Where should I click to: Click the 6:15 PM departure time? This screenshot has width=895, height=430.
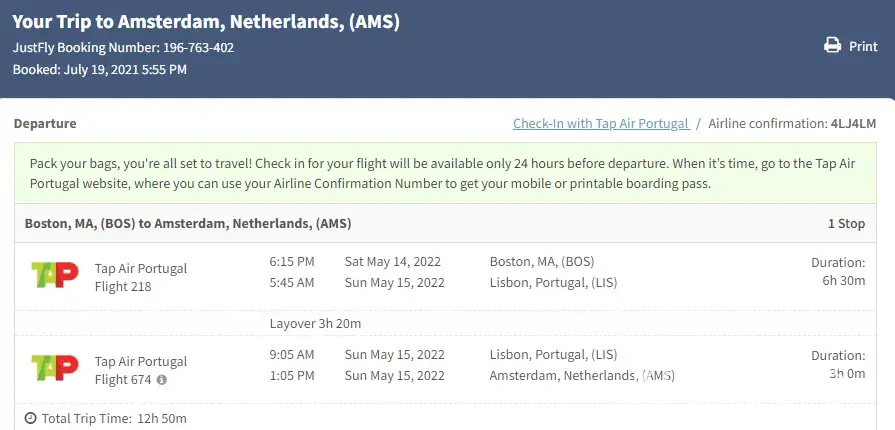click(x=292, y=262)
